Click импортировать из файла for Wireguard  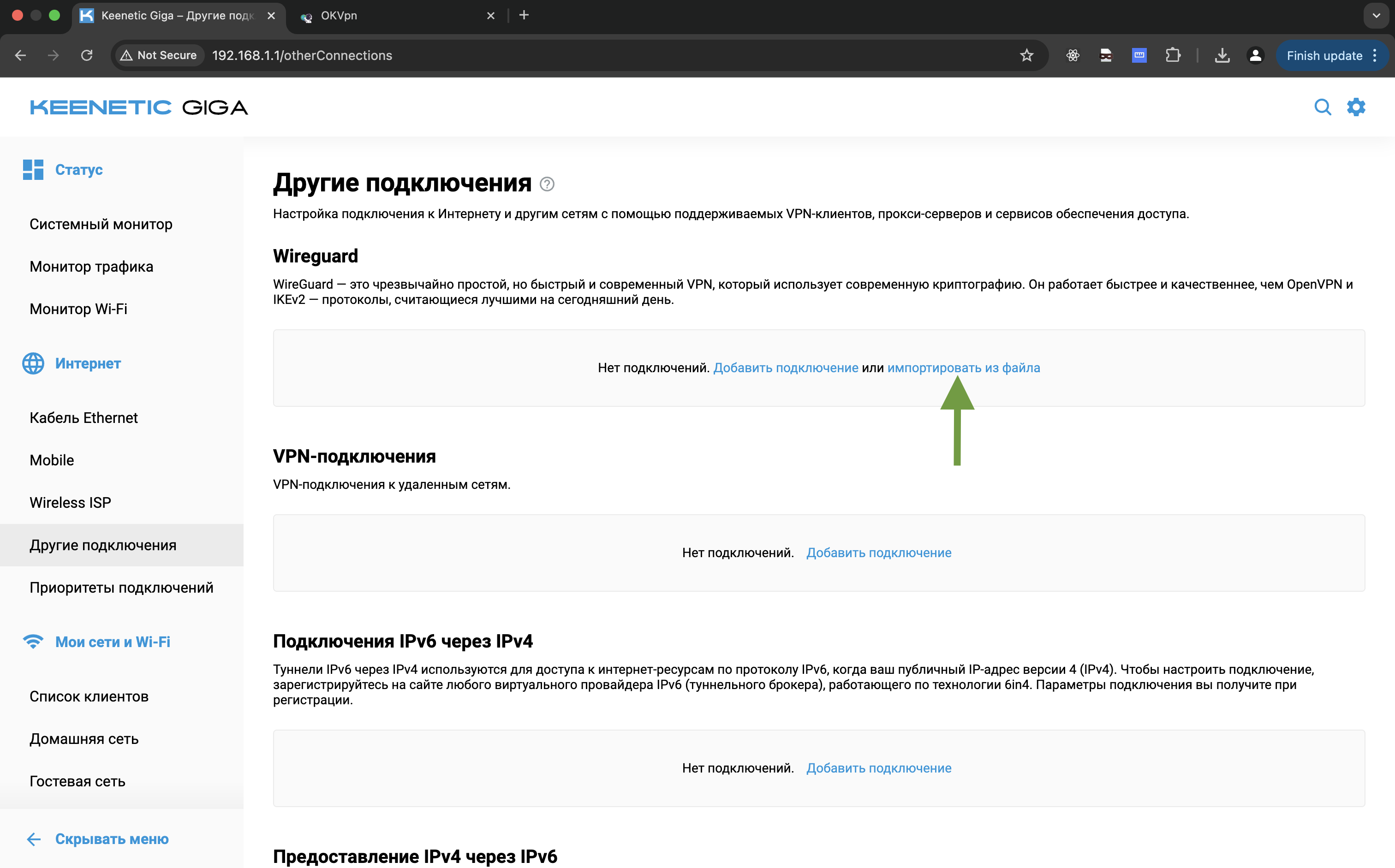point(964,368)
